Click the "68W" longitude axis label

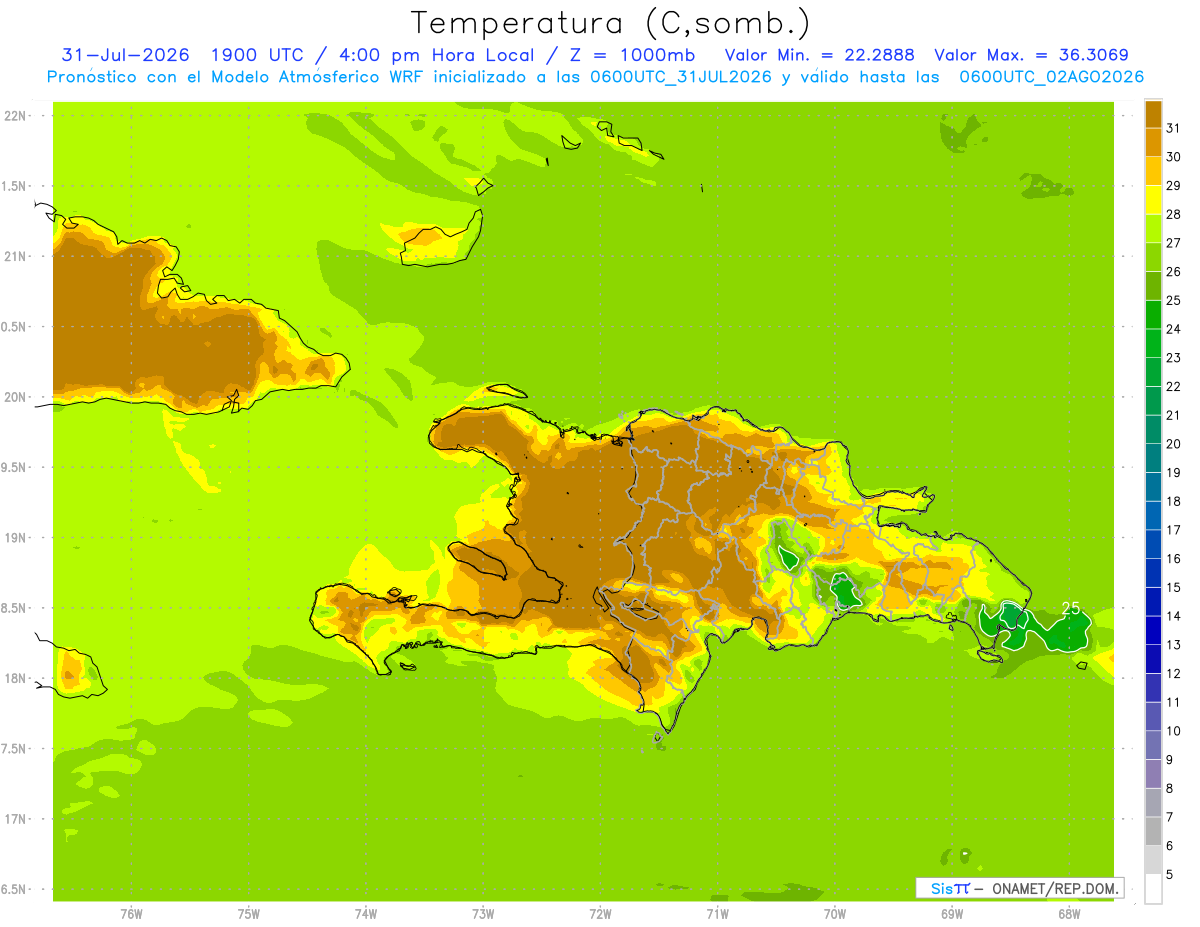[x=1069, y=914]
